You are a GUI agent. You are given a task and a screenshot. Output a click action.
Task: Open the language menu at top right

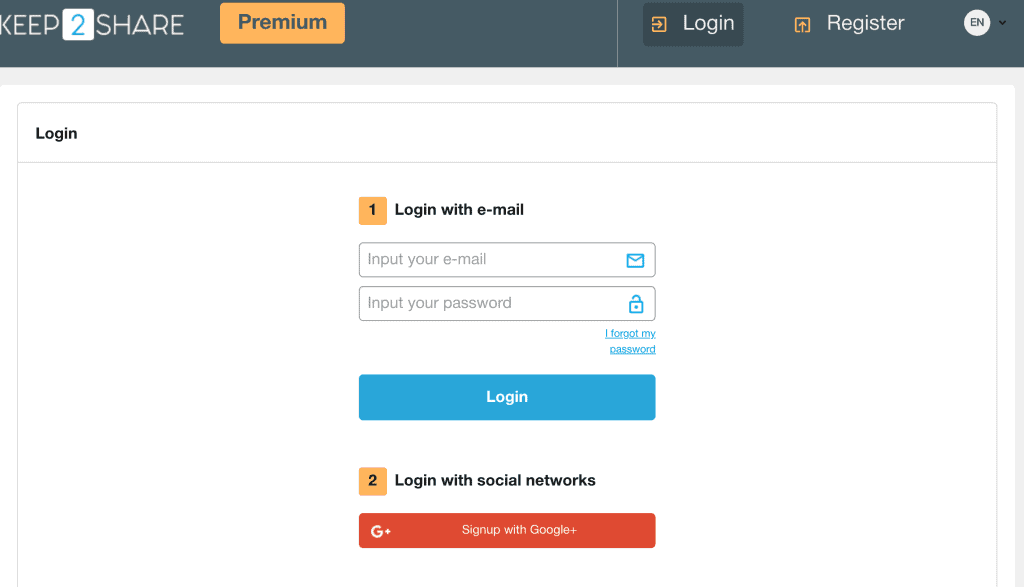(985, 22)
